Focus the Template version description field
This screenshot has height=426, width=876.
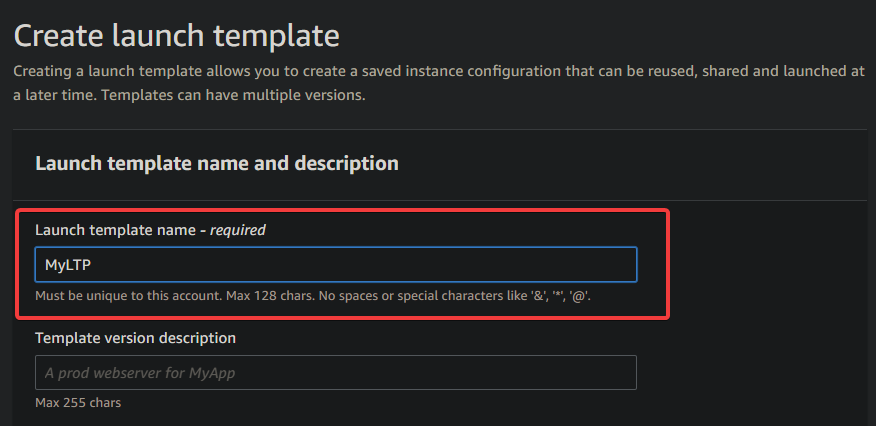tap(336, 372)
